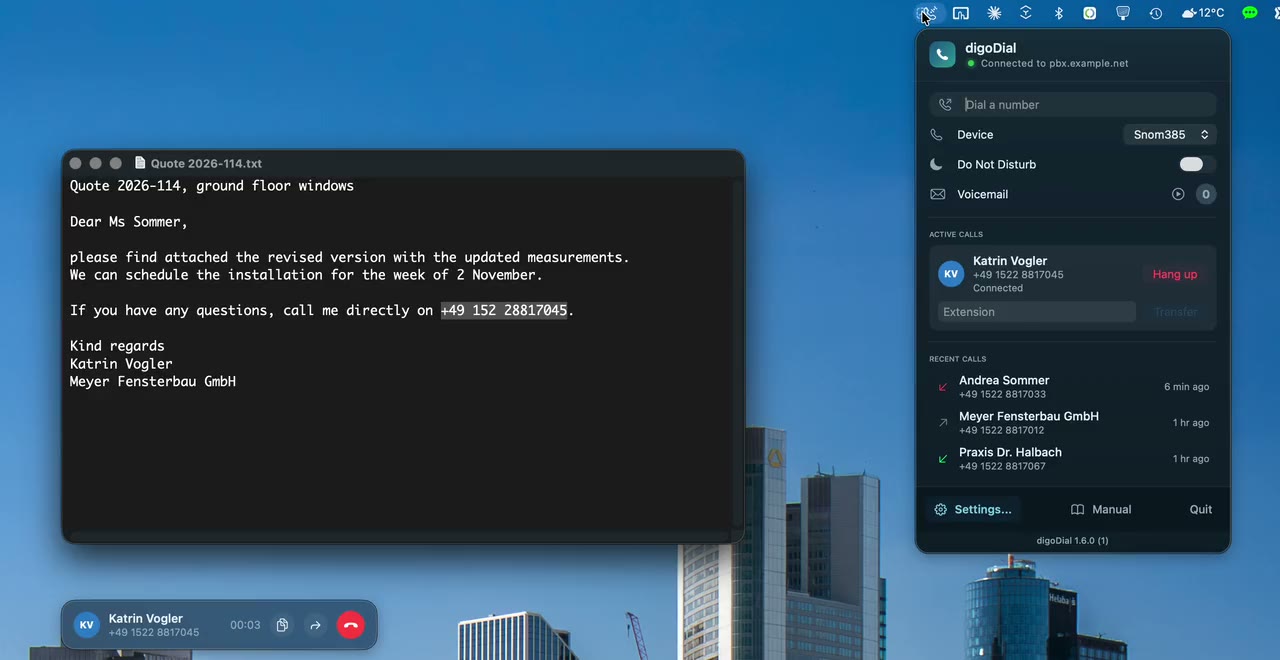Image resolution: width=1280 pixels, height=660 pixels.
Task: Open the 12°C weather menu bar item
Action: 1203,13
